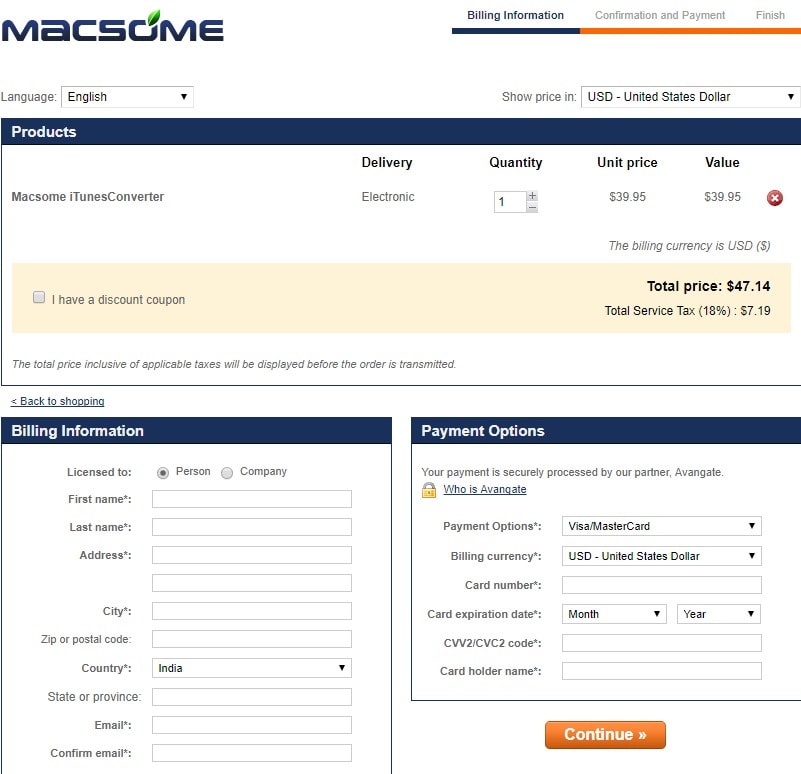Choose card expiration Month dropdown
This screenshot has width=801, height=774.
point(614,614)
